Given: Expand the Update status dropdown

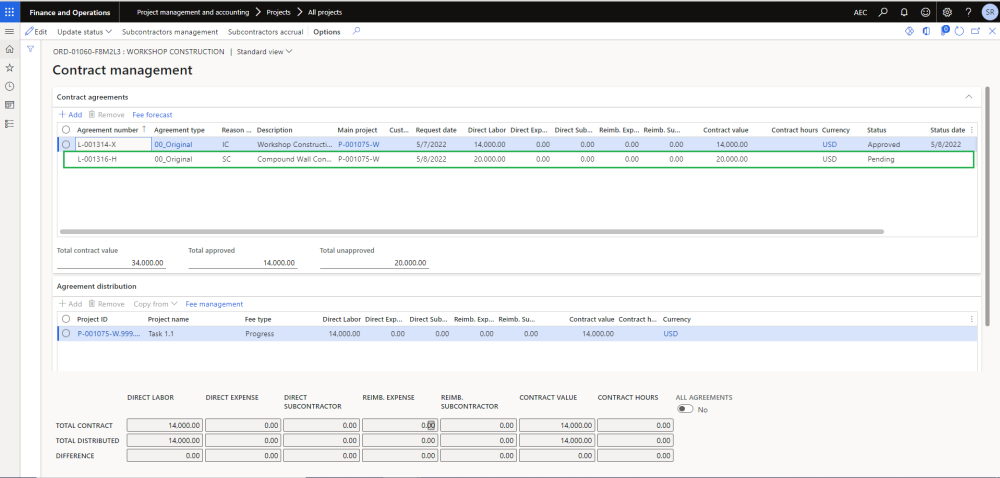Looking at the screenshot, I should coord(85,32).
